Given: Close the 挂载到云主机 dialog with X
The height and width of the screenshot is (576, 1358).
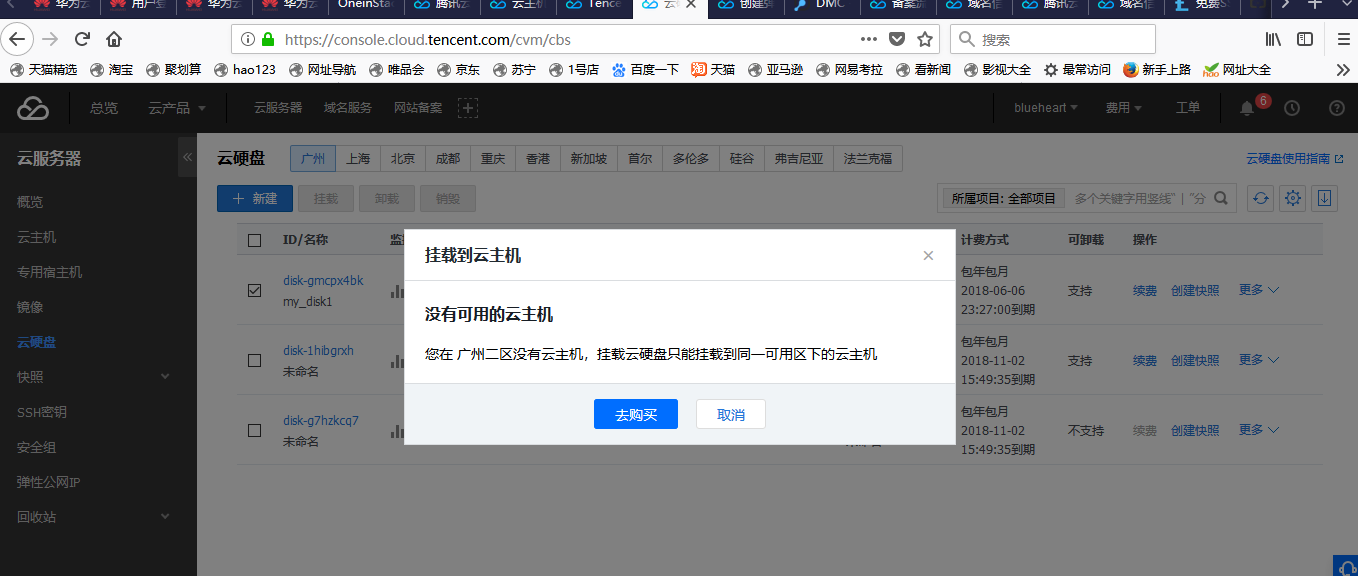Looking at the screenshot, I should click(x=928, y=256).
